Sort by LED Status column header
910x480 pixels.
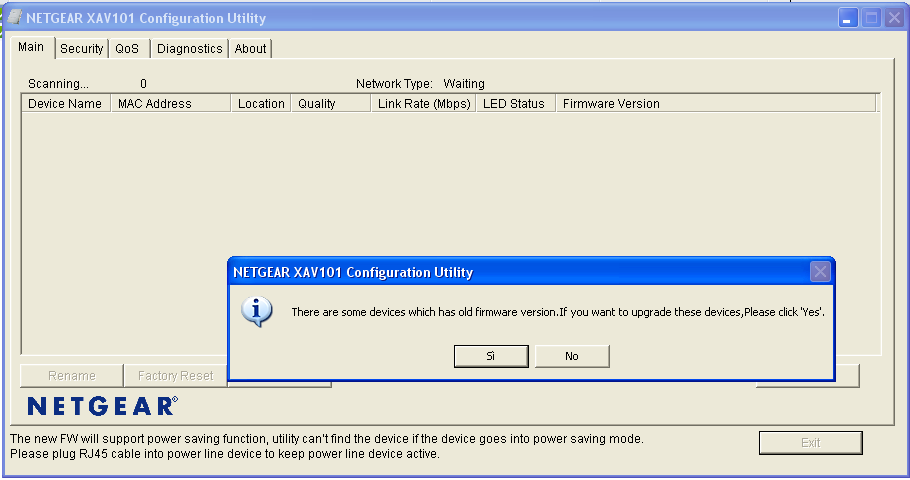[516, 103]
